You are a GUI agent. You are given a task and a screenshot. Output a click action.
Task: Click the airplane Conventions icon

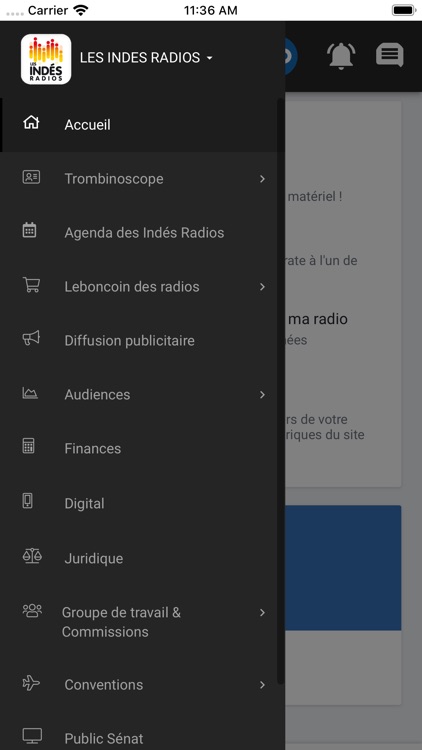tap(31, 683)
